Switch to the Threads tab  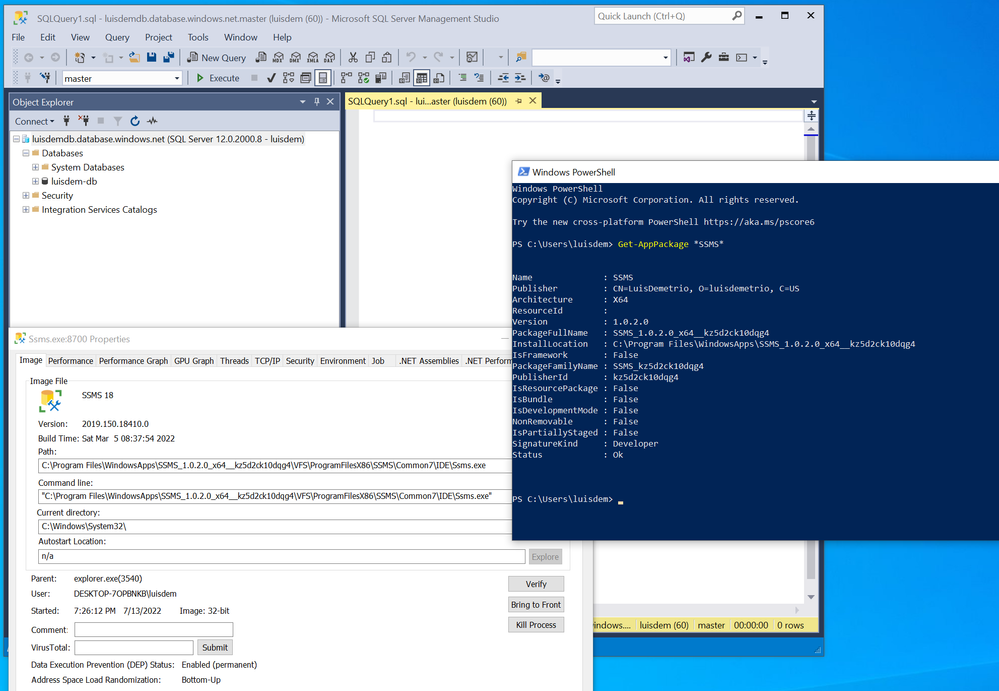(234, 361)
